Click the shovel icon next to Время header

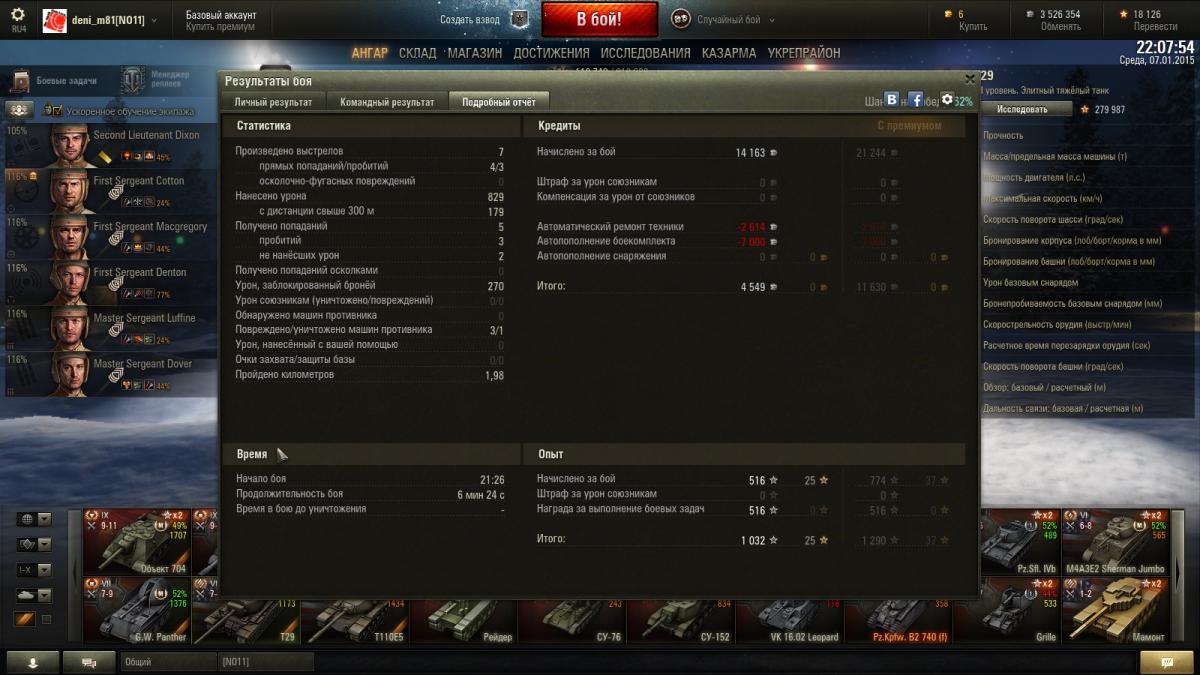(x=282, y=454)
